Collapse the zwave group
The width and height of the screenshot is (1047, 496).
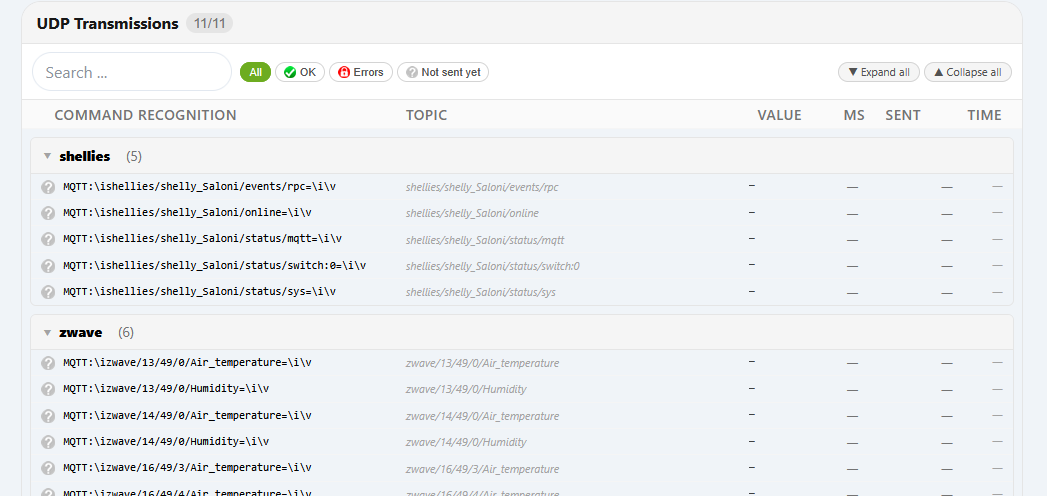(47, 332)
